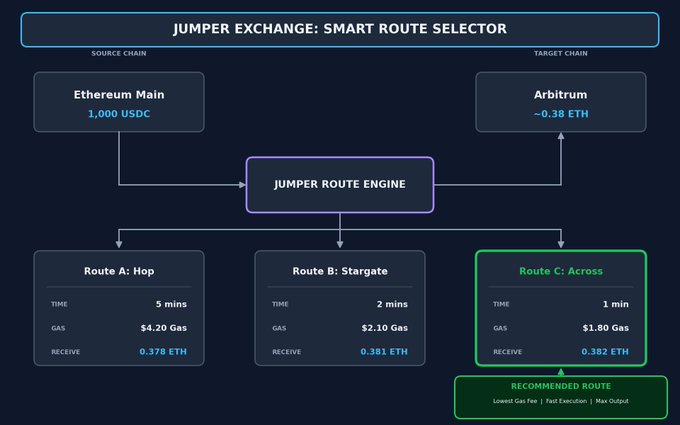The width and height of the screenshot is (680, 425).
Task: Click the RECEIVE label in Route B
Action: [287, 352]
